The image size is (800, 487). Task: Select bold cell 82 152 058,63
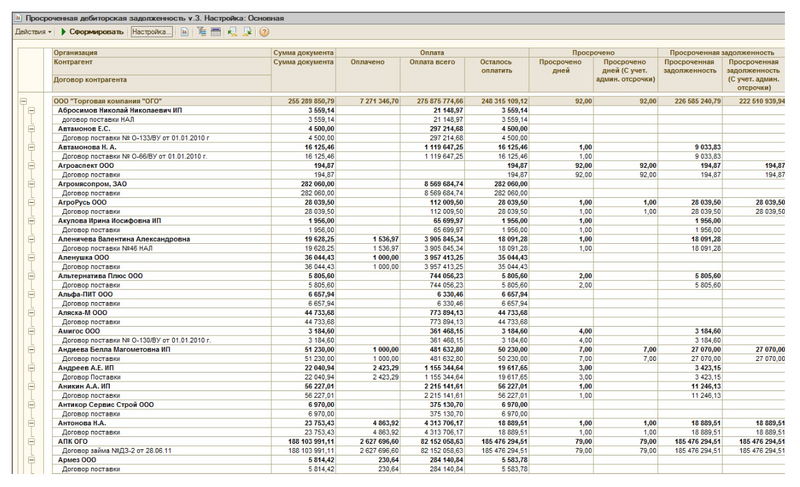432,441
